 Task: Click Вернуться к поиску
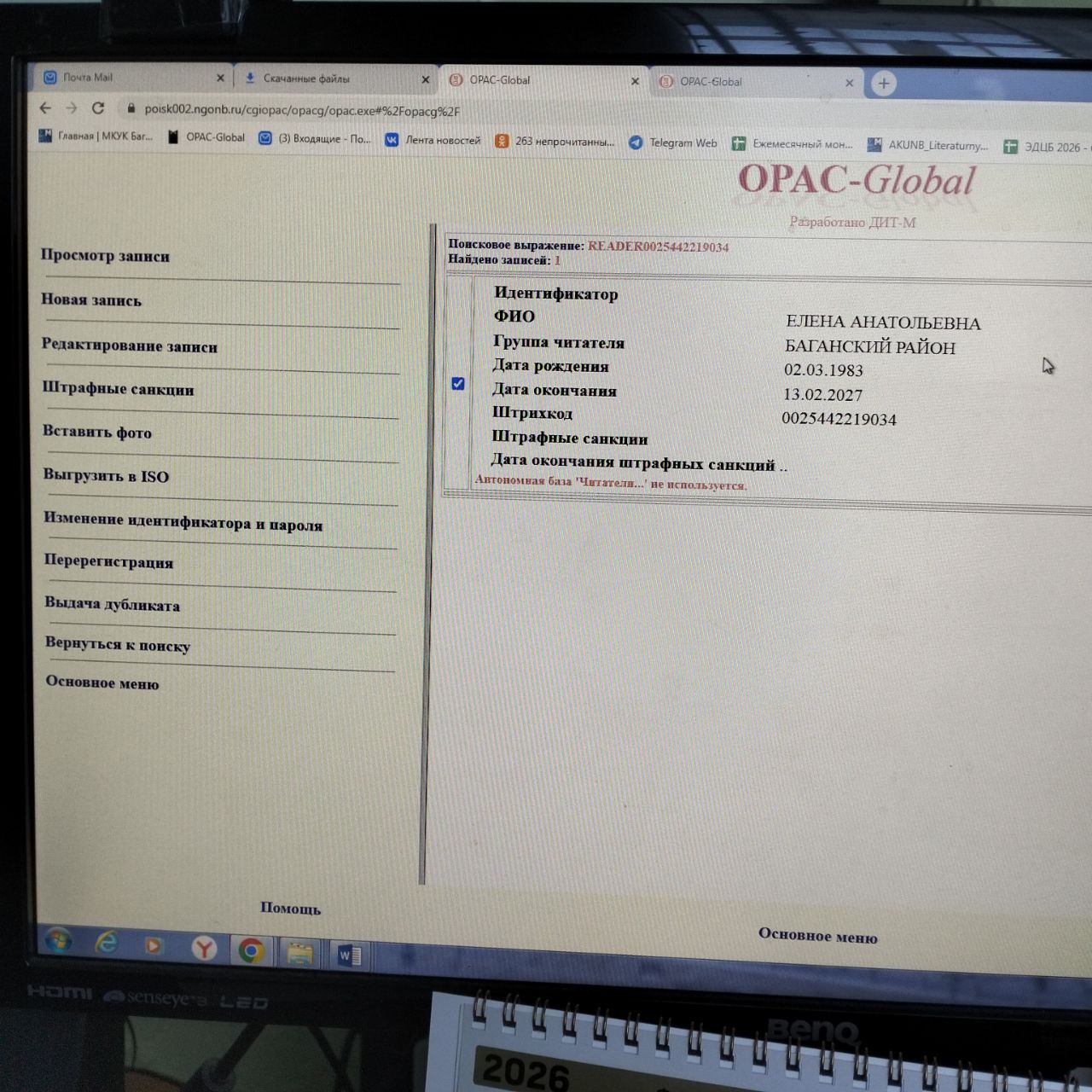(118, 644)
